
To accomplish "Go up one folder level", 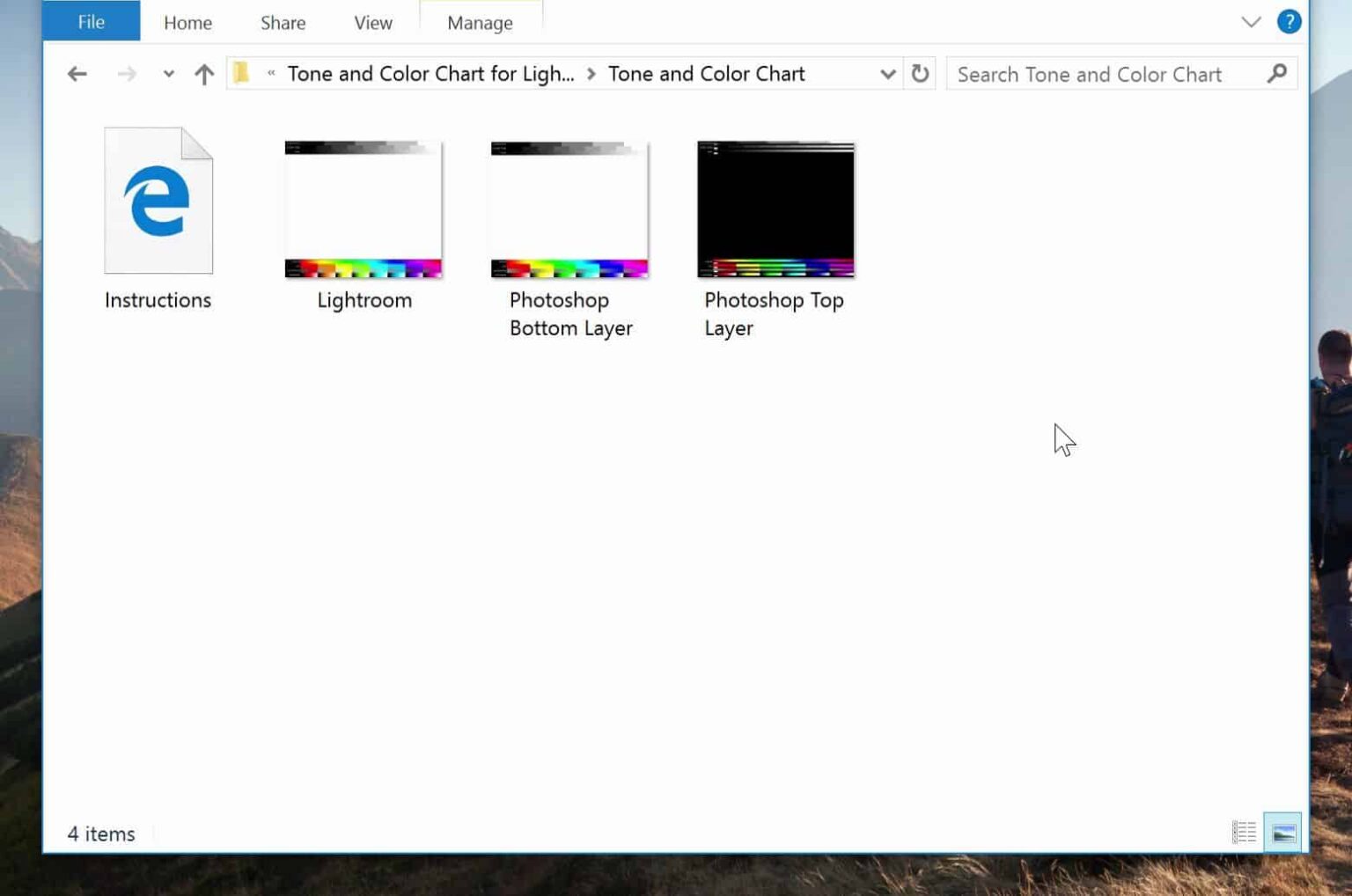I will point(204,74).
